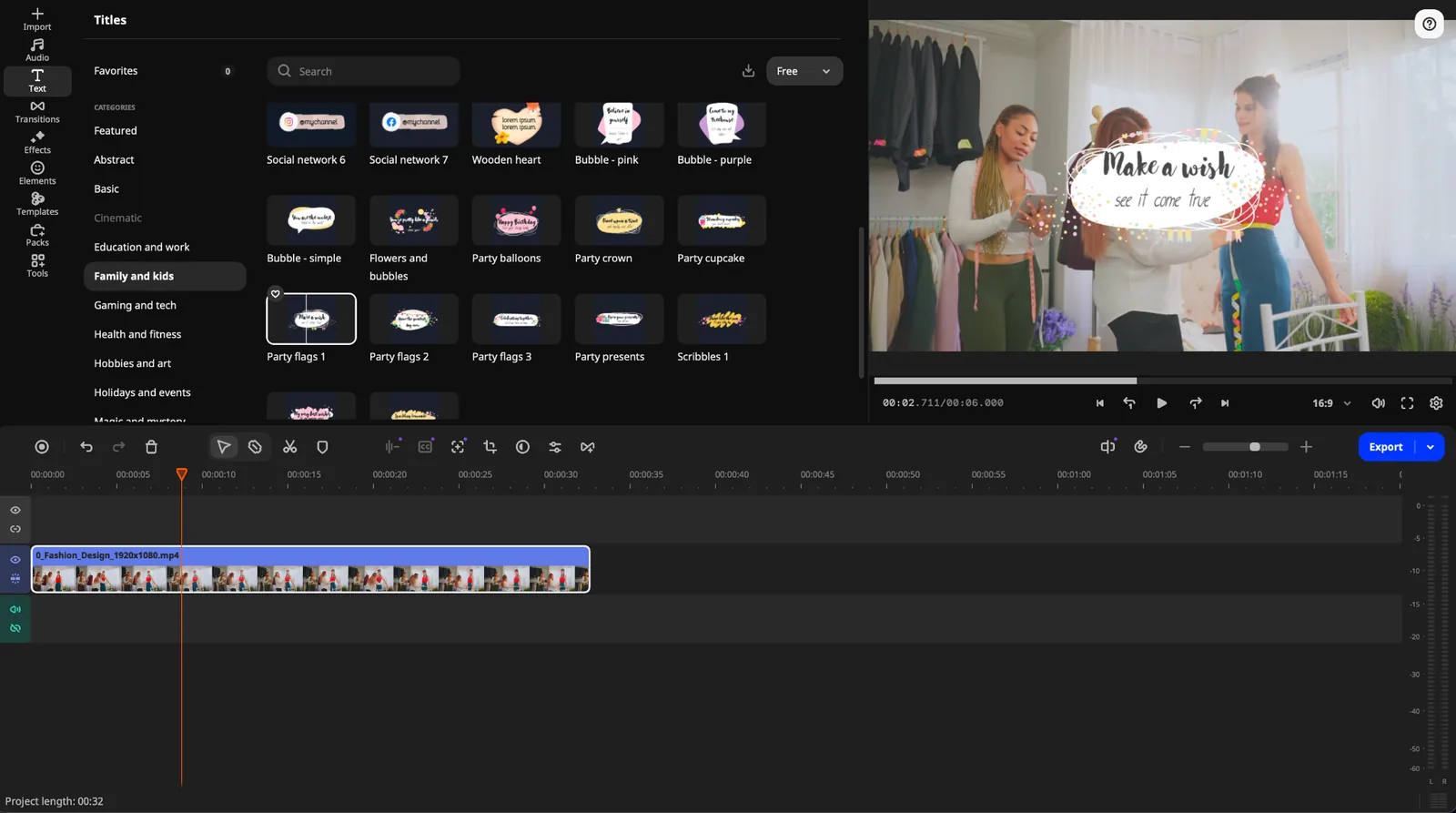The image size is (1456, 813).
Task: Skip to the next clip in the preview
Action: coord(1225,403)
